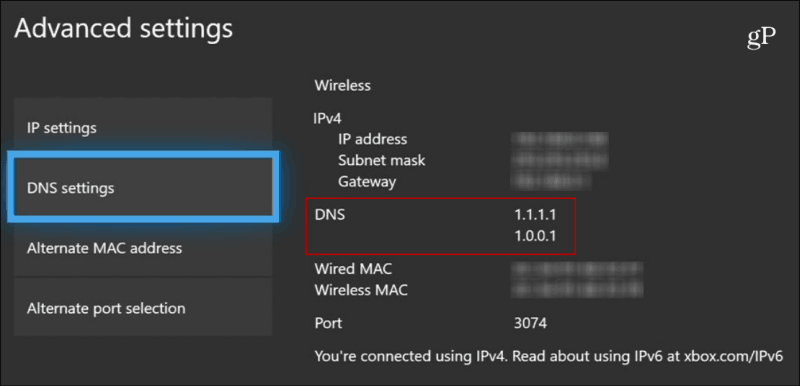Select the DNS settings option
This screenshot has height=386, width=800.
(x=143, y=187)
